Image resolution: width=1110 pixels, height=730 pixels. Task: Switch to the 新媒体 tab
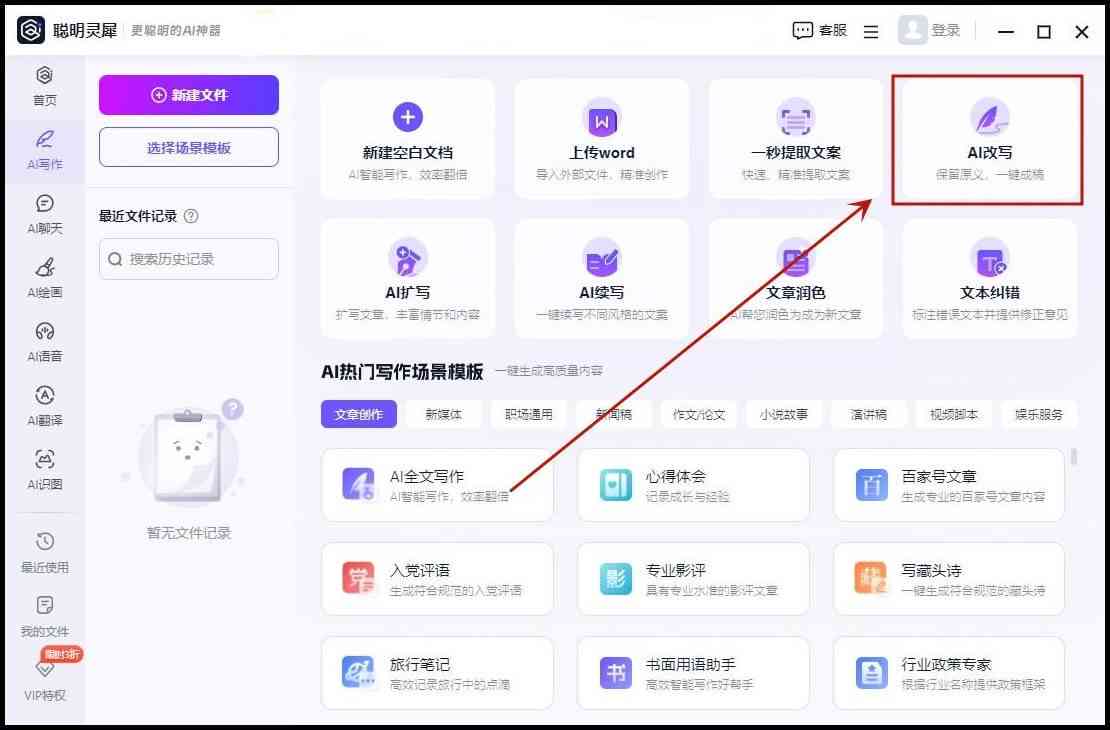point(444,414)
